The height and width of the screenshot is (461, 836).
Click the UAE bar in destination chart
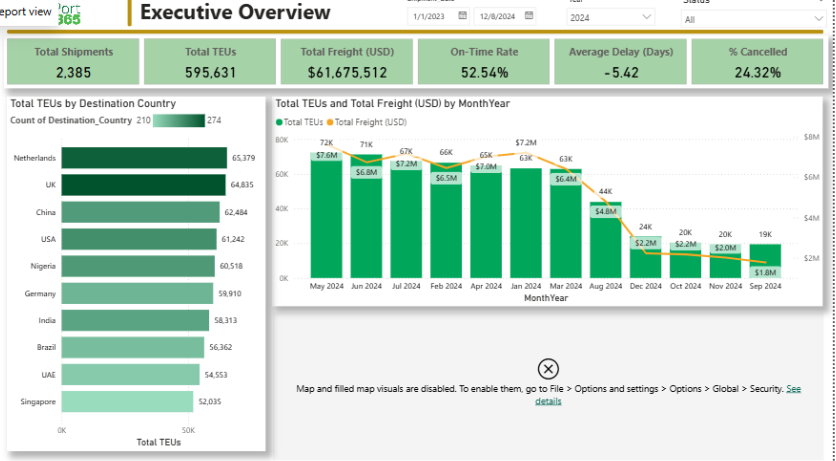(130, 375)
